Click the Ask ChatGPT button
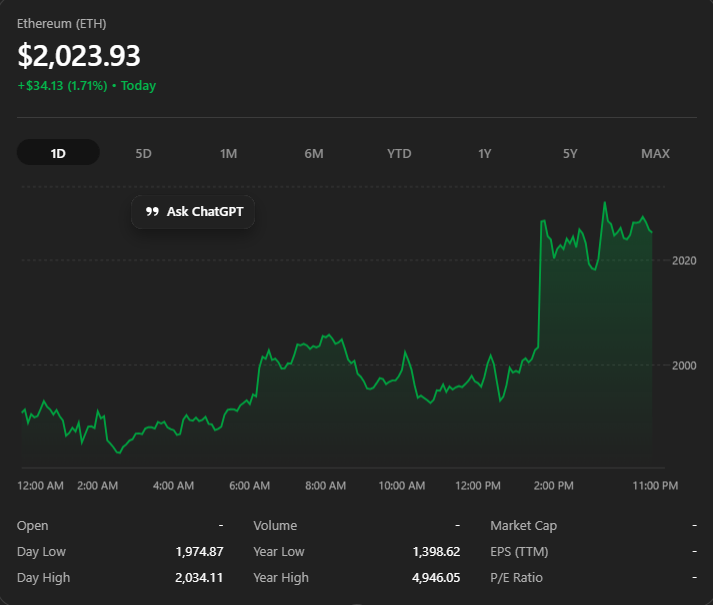713x605 pixels. point(193,212)
